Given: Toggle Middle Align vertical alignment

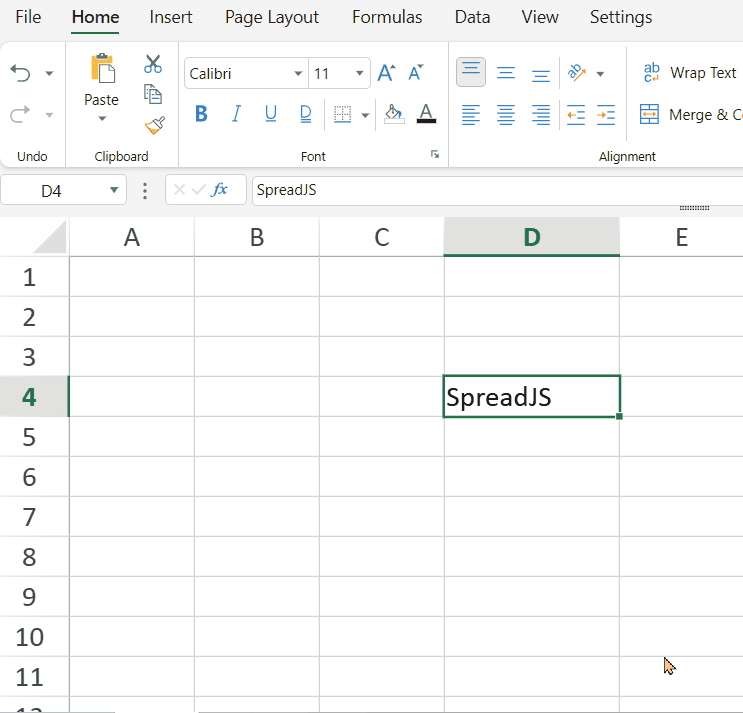Looking at the screenshot, I should tap(506, 73).
